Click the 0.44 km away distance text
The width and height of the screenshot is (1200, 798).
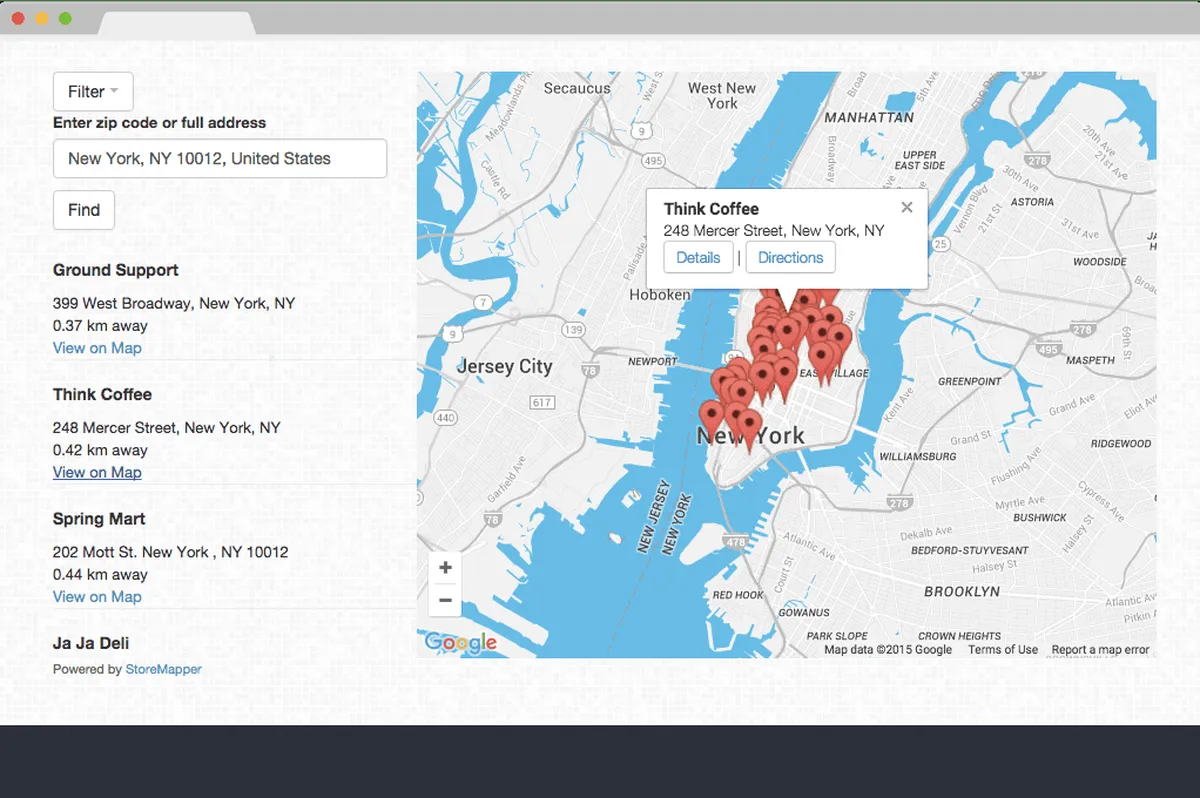(x=100, y=575)
